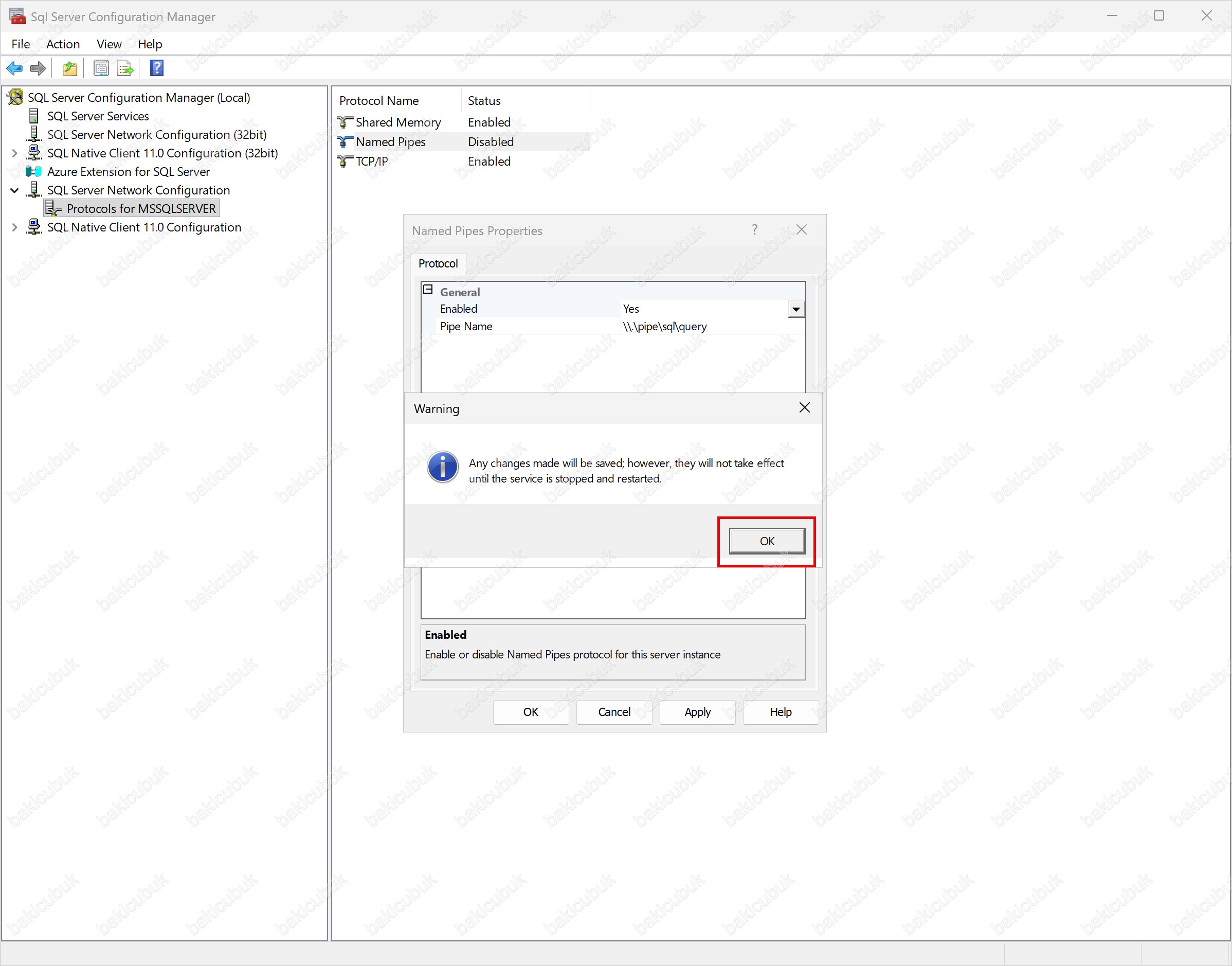Viewport: 1232px width, 966px height.
Task: Click the blue Back arrow toolbar icon
Action: point(14,68)
